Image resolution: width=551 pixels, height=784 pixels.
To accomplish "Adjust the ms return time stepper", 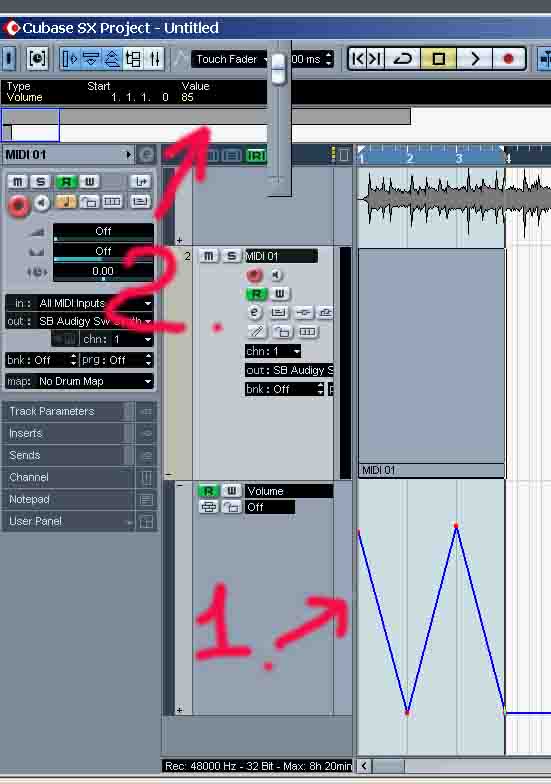I will [x=328, y=59].
